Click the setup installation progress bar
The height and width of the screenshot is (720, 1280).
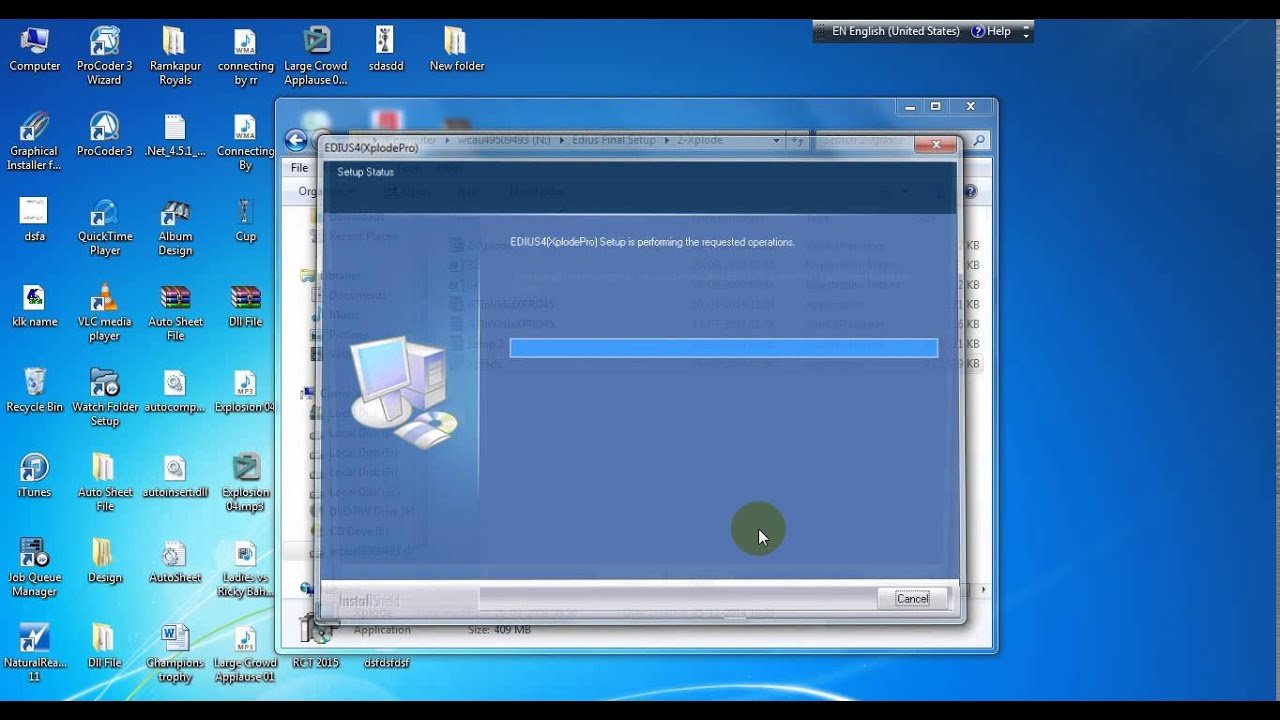pos(722,347)
